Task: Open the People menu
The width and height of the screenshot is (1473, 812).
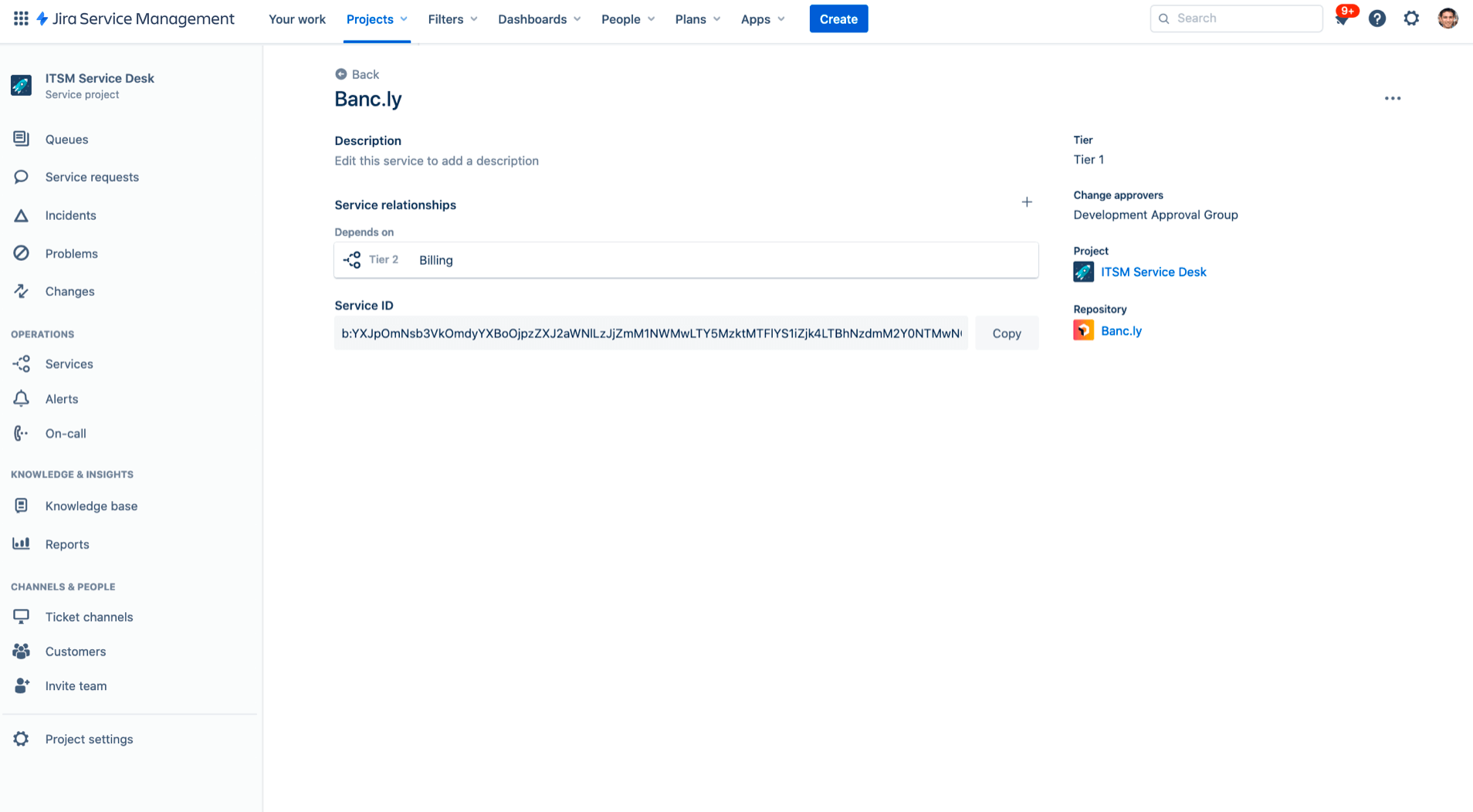Action: (627, 19)
